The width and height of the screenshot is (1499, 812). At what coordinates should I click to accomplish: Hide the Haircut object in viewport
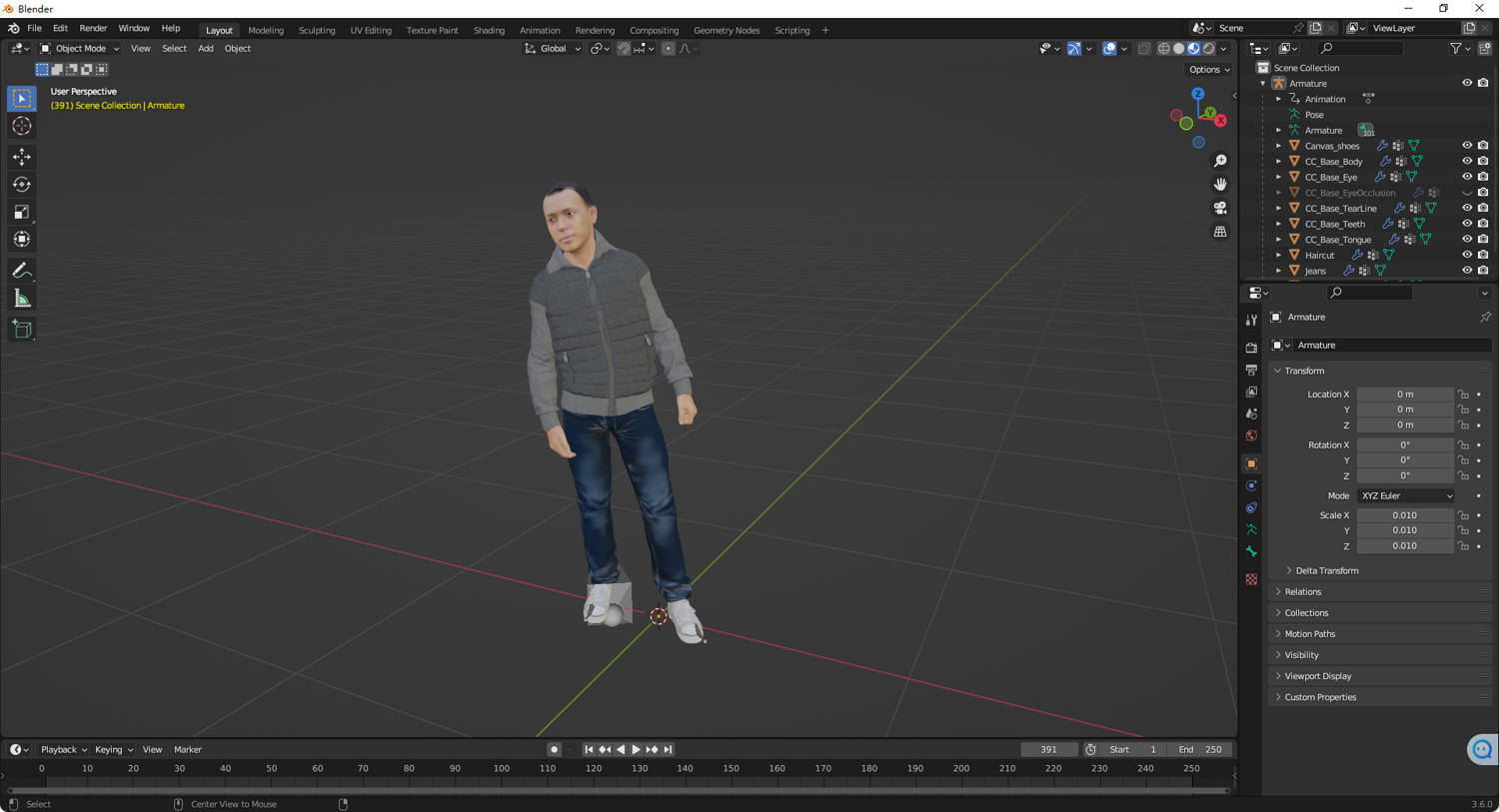pos(1467,255)
